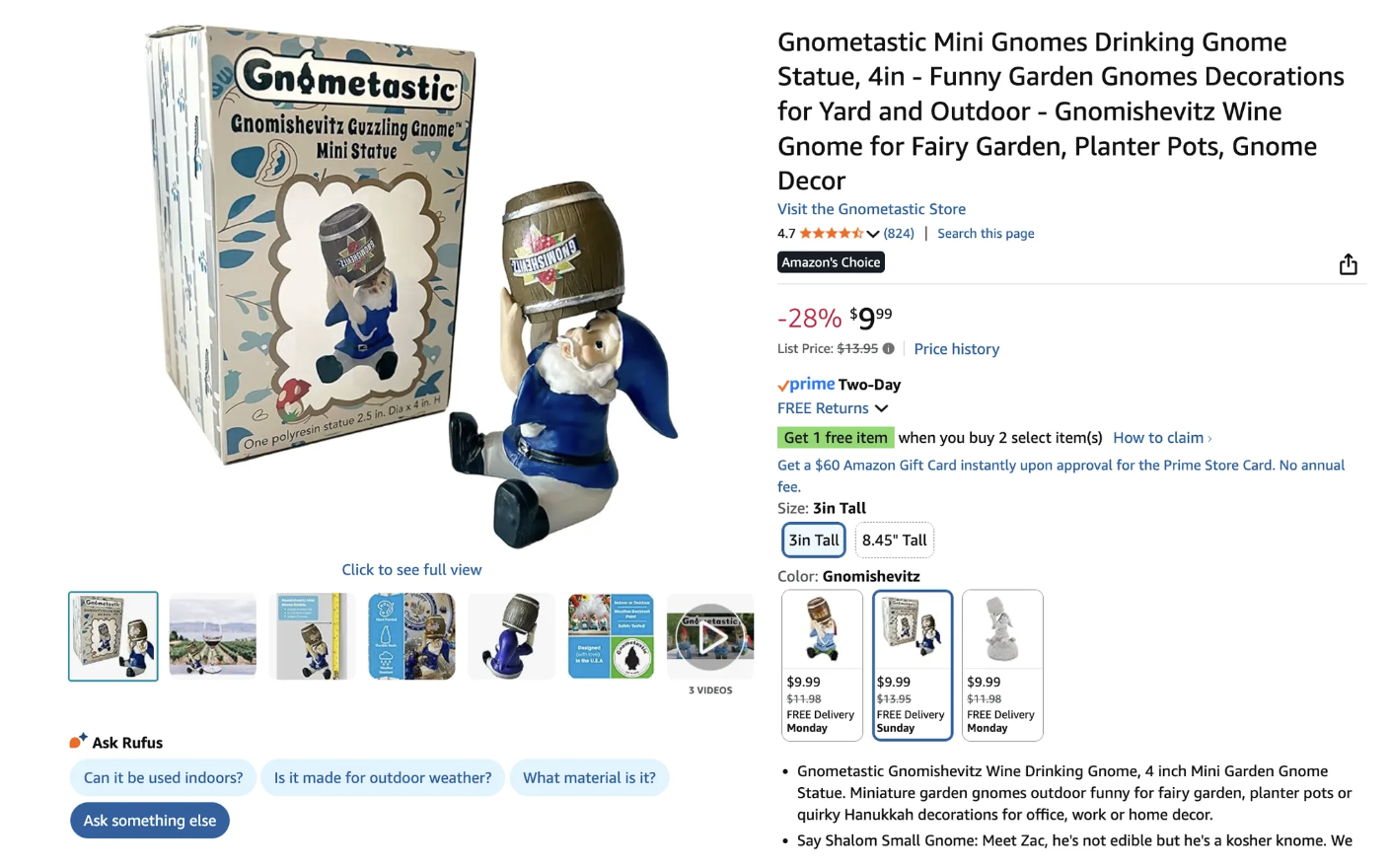Click the Prime logo checkmark
Screen dimensions: 1391x868
tap(783, 385)
